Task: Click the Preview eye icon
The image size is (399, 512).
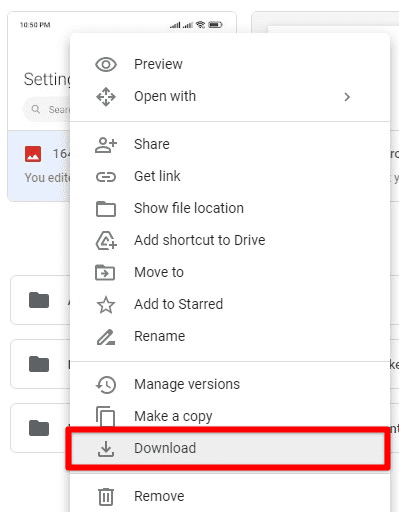Action: pyautogui.click(x=106, y=64)
